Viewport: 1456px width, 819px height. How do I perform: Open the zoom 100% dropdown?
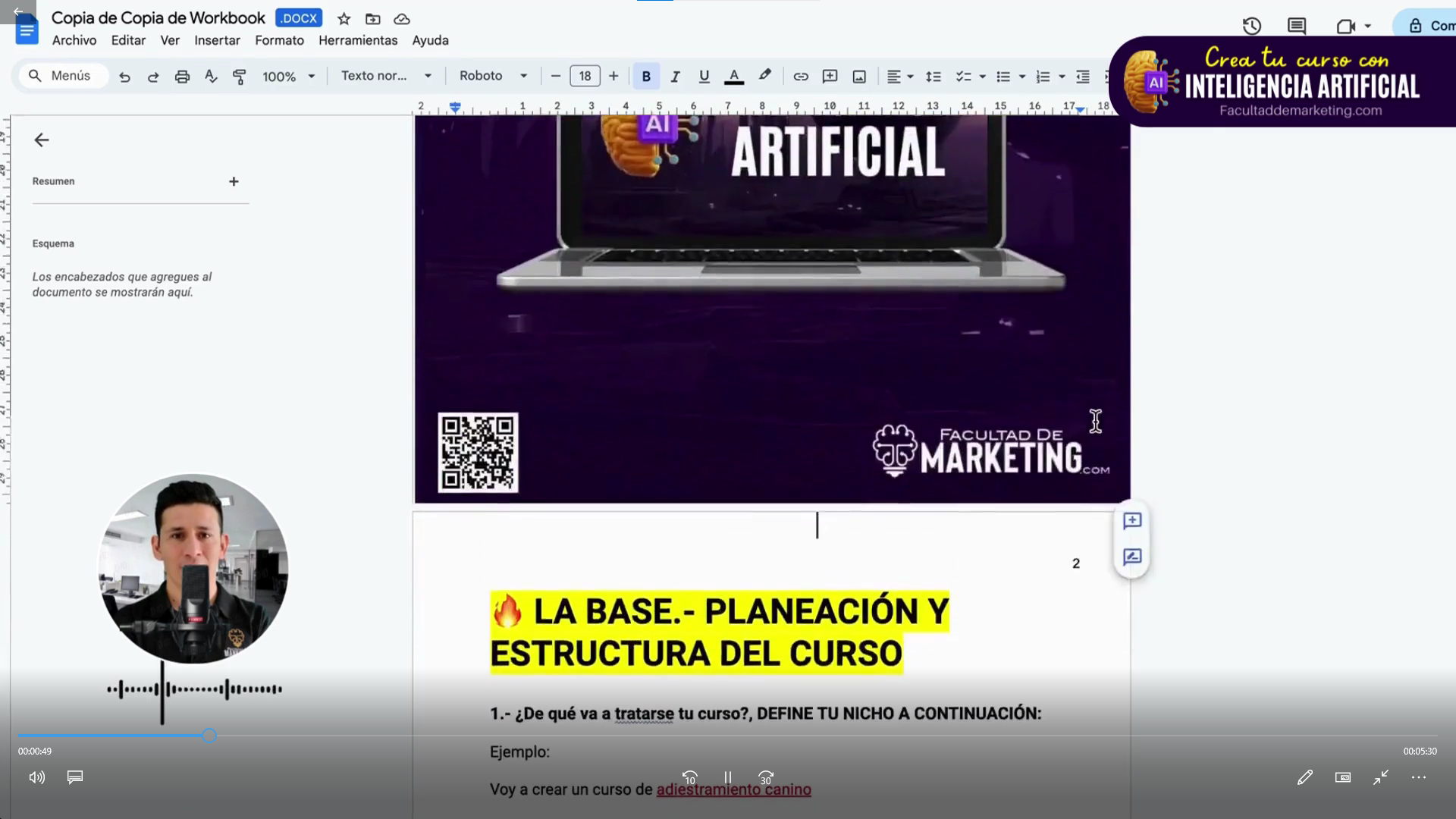(x=289, y=77)
